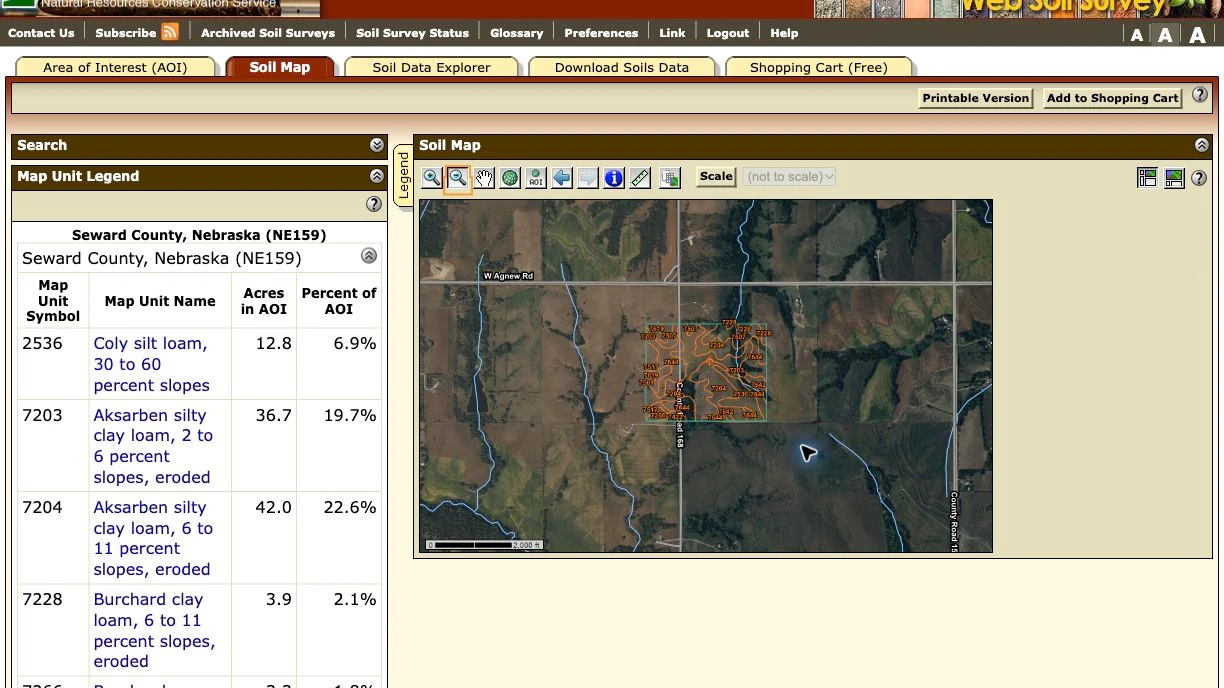Open help icon next to Add to Shopping Cart
Viewport: 1224px width, 688px height.
(1200, 96)
